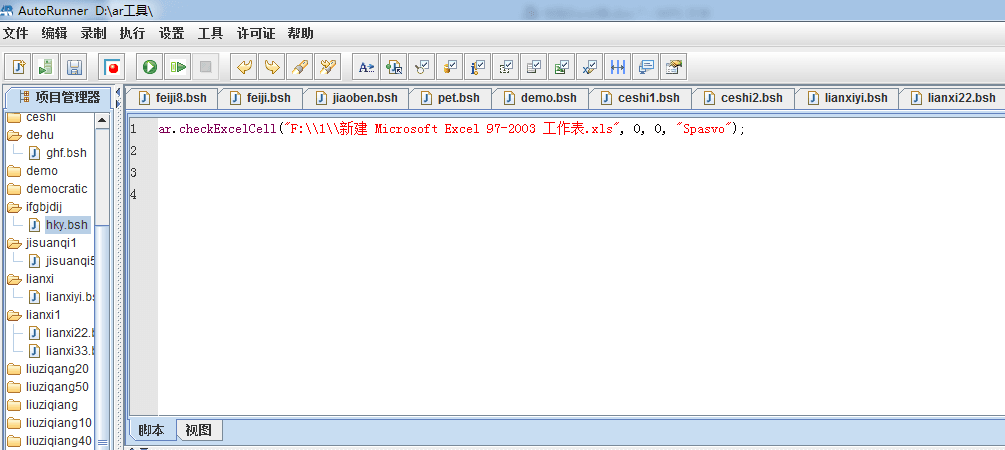The width and height of the screenshot is (1005, 450).
Task: Switch to the feiji.bsh tab
Action: (260, 98)
